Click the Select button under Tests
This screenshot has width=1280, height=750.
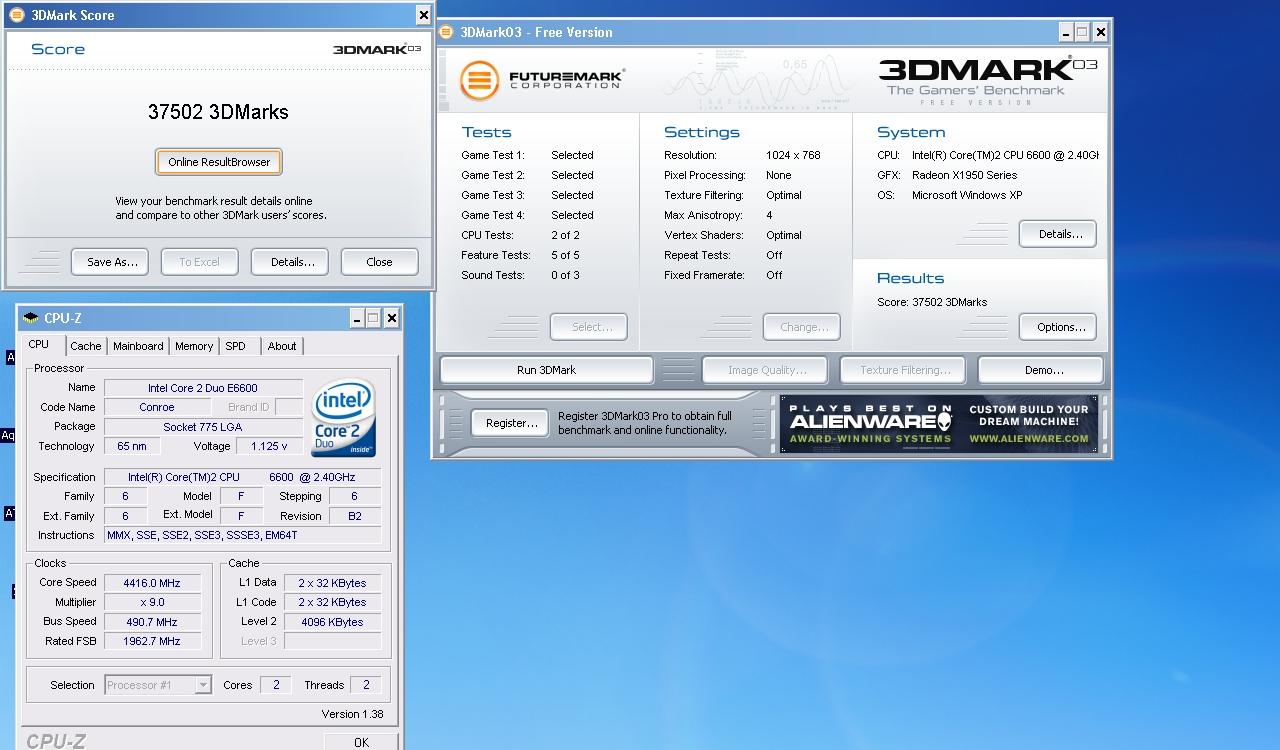588,327
